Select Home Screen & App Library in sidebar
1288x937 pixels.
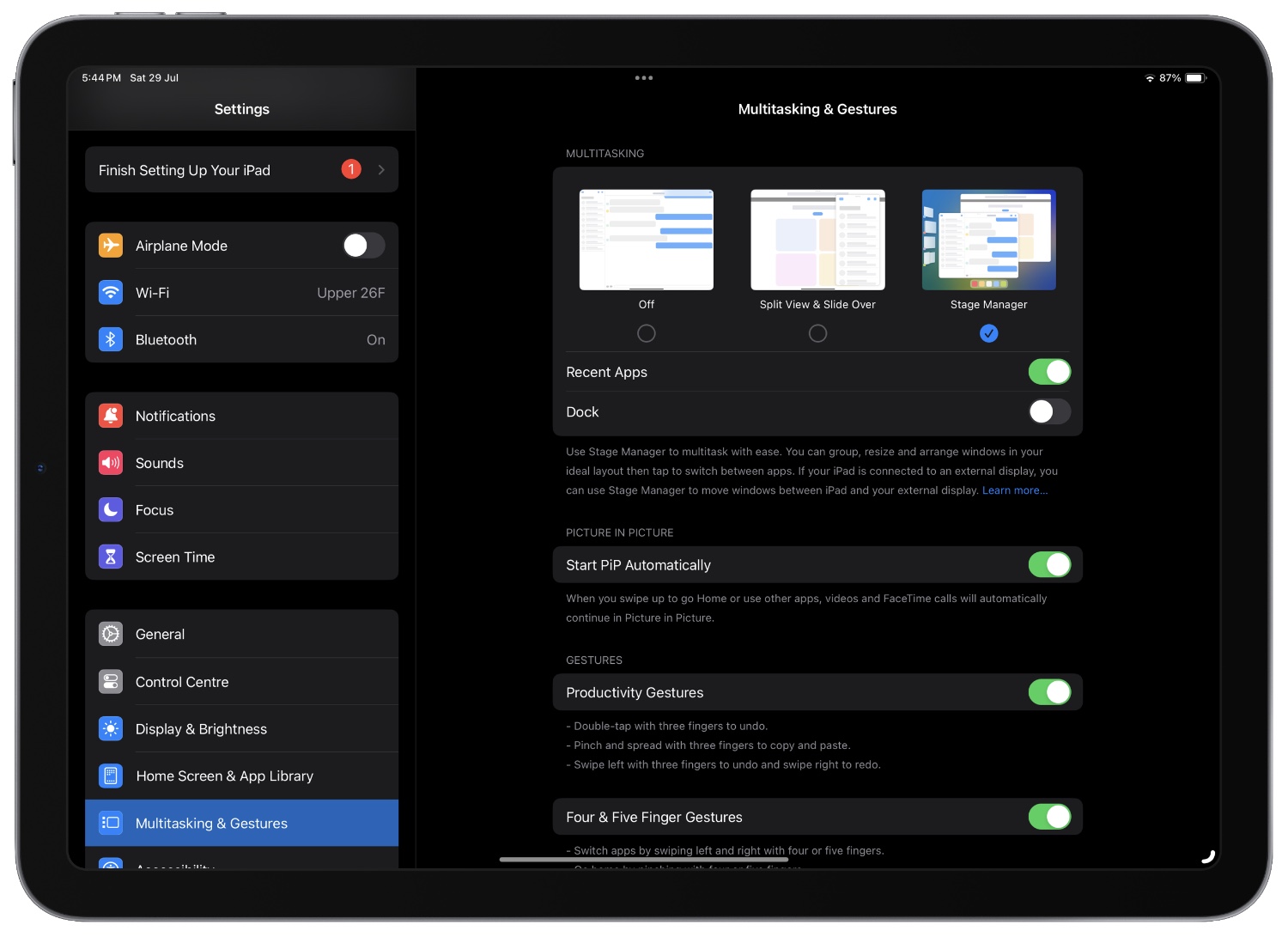click(x=224, y=776)
